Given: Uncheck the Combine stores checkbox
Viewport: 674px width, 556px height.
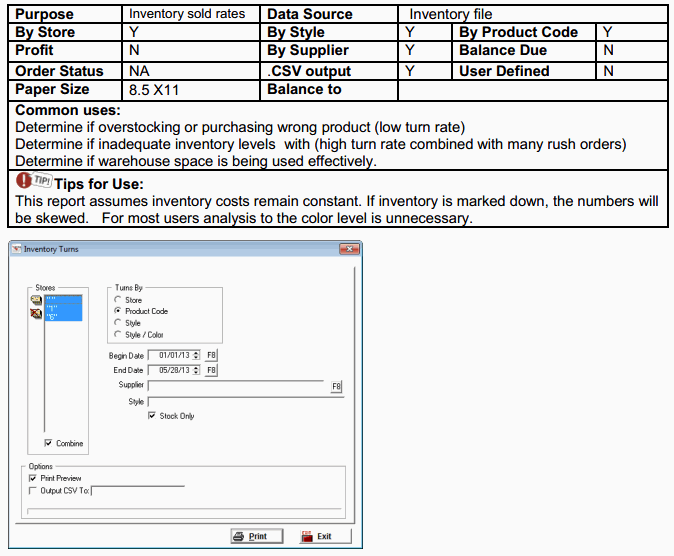Looking at the screenshot, I should [x=49, y=443].
